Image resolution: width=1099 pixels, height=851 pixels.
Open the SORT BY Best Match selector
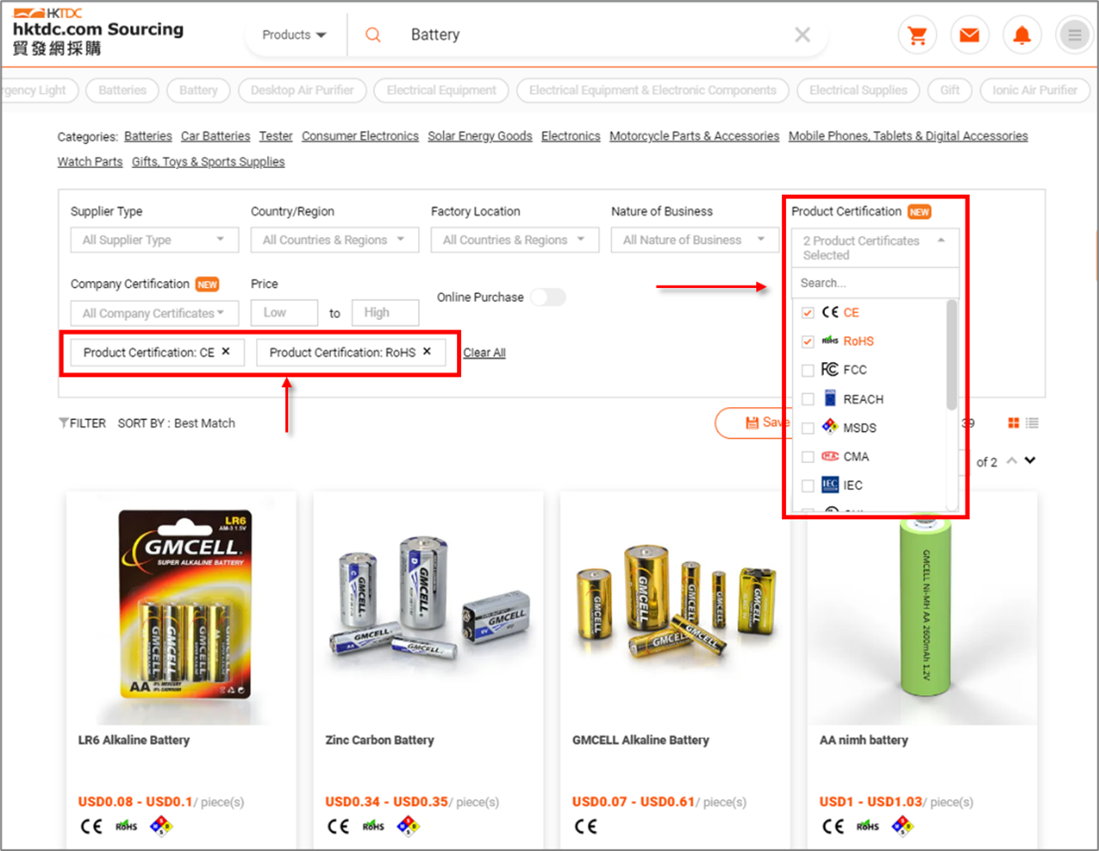coord(177,423)
